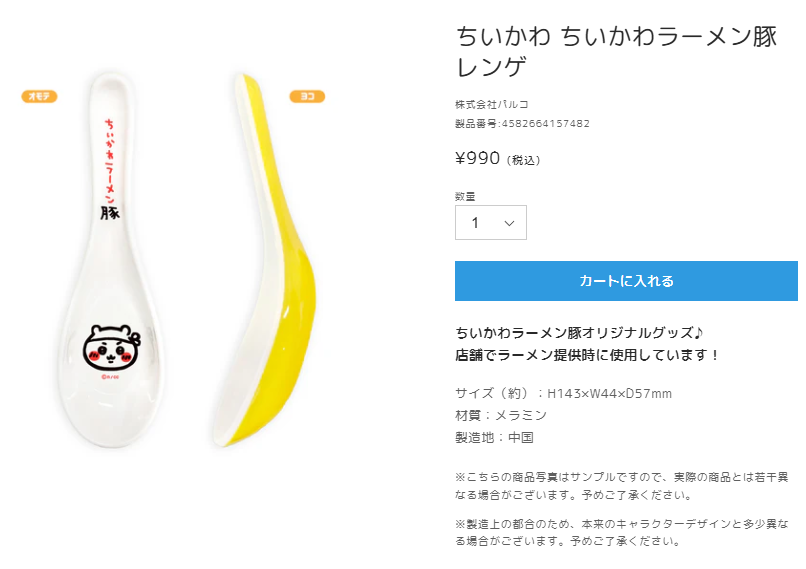Click the 製造地:中国 origin line
Viewport: 806px width, 569px height.
[494, 437]
